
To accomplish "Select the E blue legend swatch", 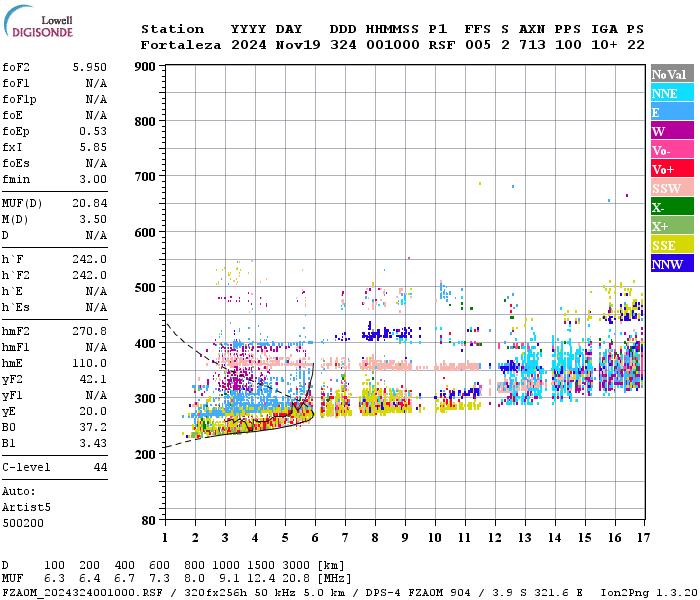I will click(672, 112).
